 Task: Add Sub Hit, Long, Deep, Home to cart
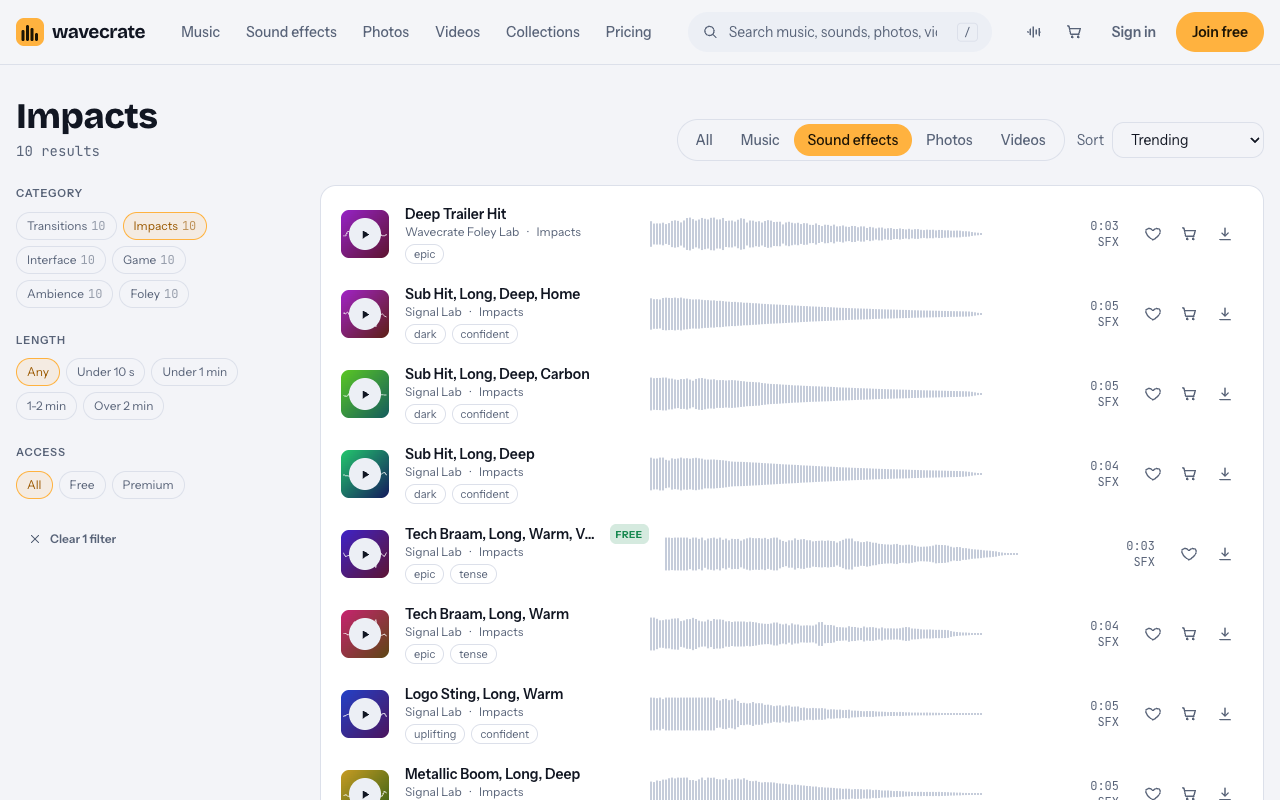tap(1189, 314)
